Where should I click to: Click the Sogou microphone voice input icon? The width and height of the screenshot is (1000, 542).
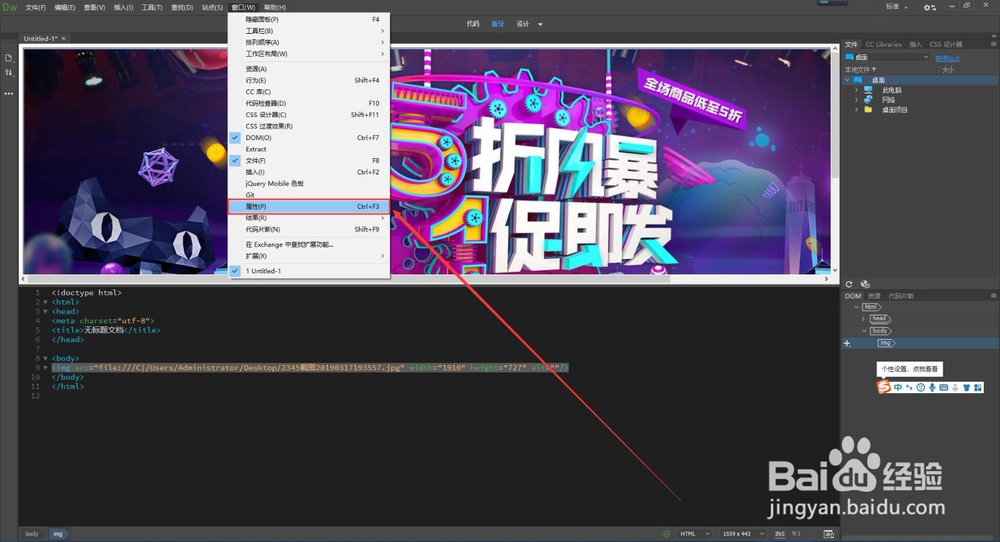click(x=932, y=387)
